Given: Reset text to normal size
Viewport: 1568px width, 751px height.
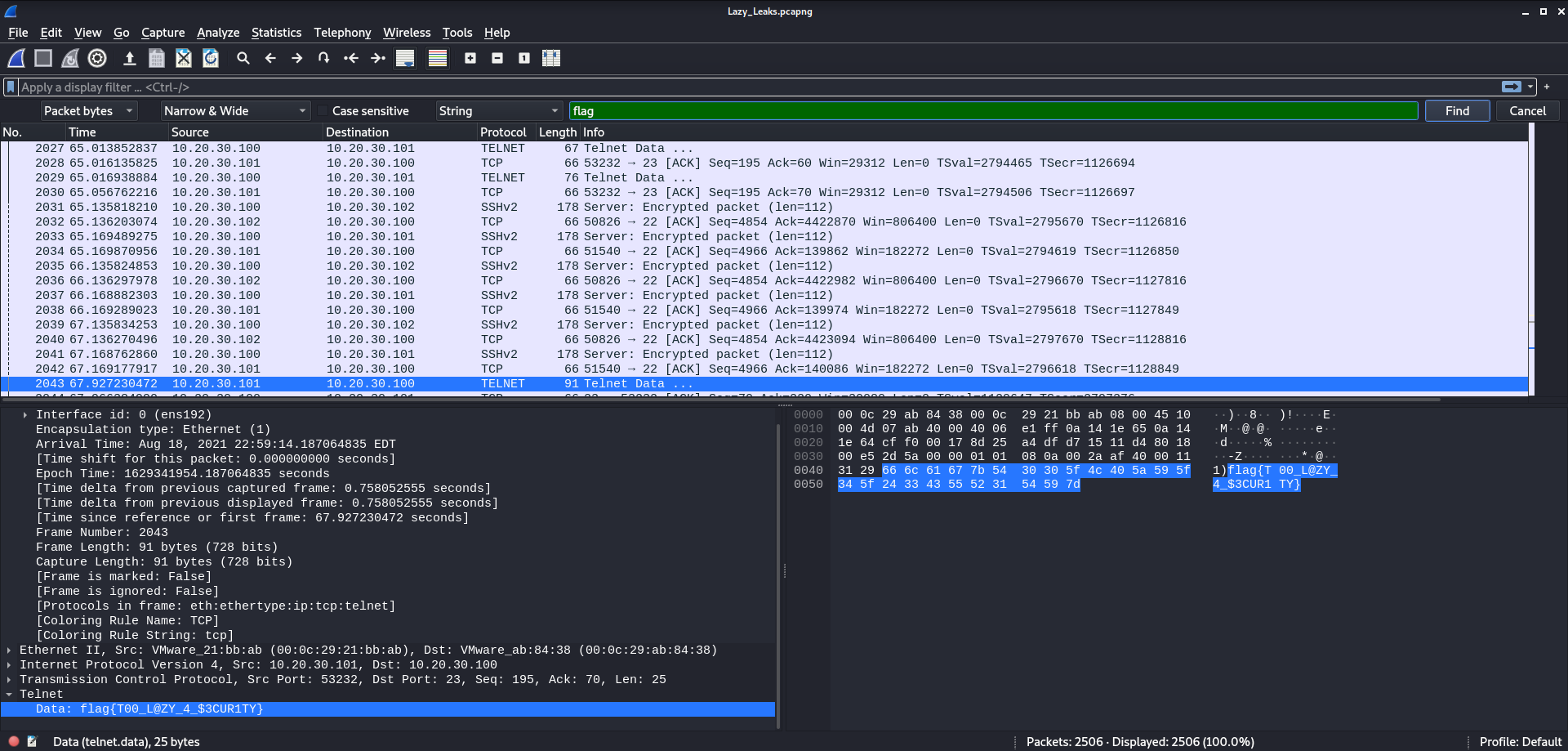Looking at the screenshot, I should (x=524, y=58).
